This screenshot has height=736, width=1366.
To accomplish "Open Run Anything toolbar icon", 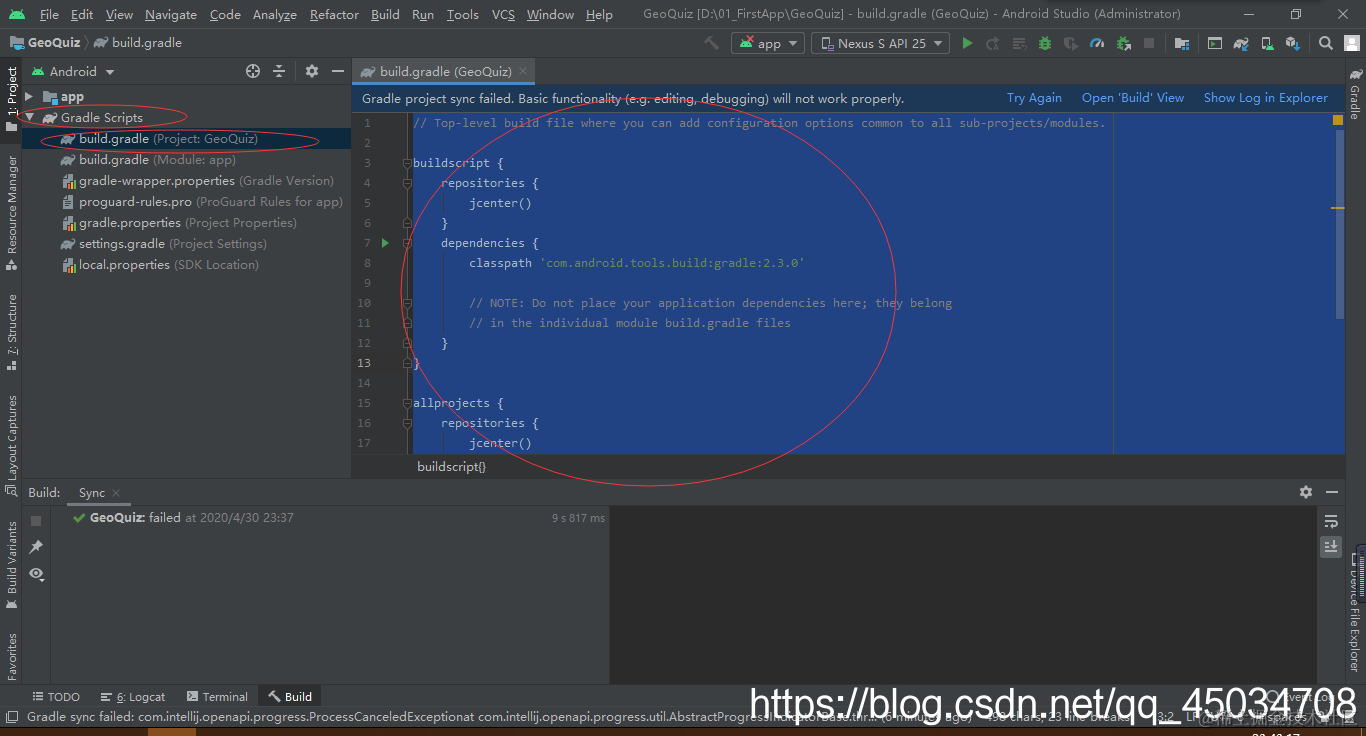I will click(x=1215, y=43).
